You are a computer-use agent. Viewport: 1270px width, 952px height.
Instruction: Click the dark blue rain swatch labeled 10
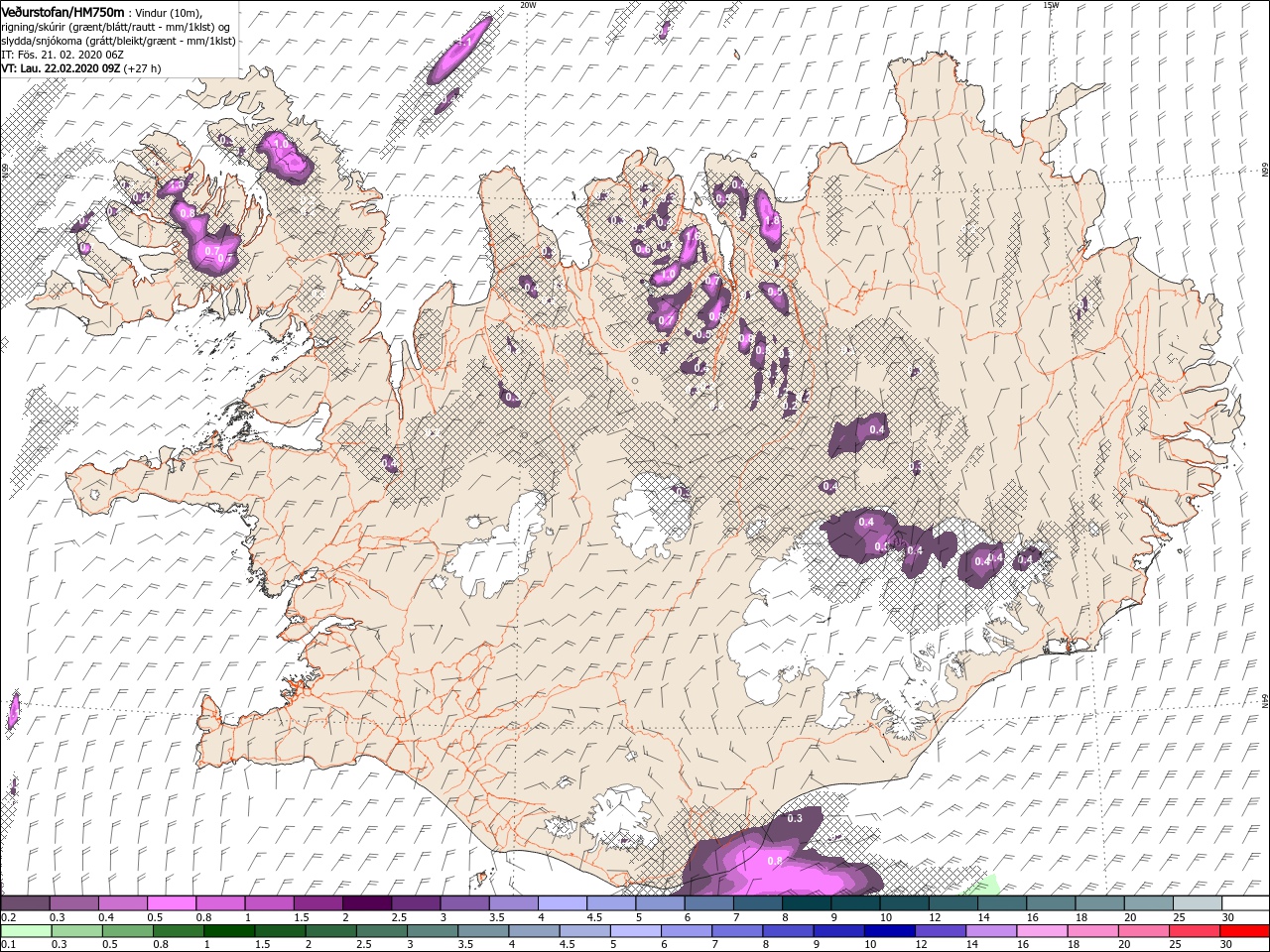pyautogui.click(x=888, y=931)
